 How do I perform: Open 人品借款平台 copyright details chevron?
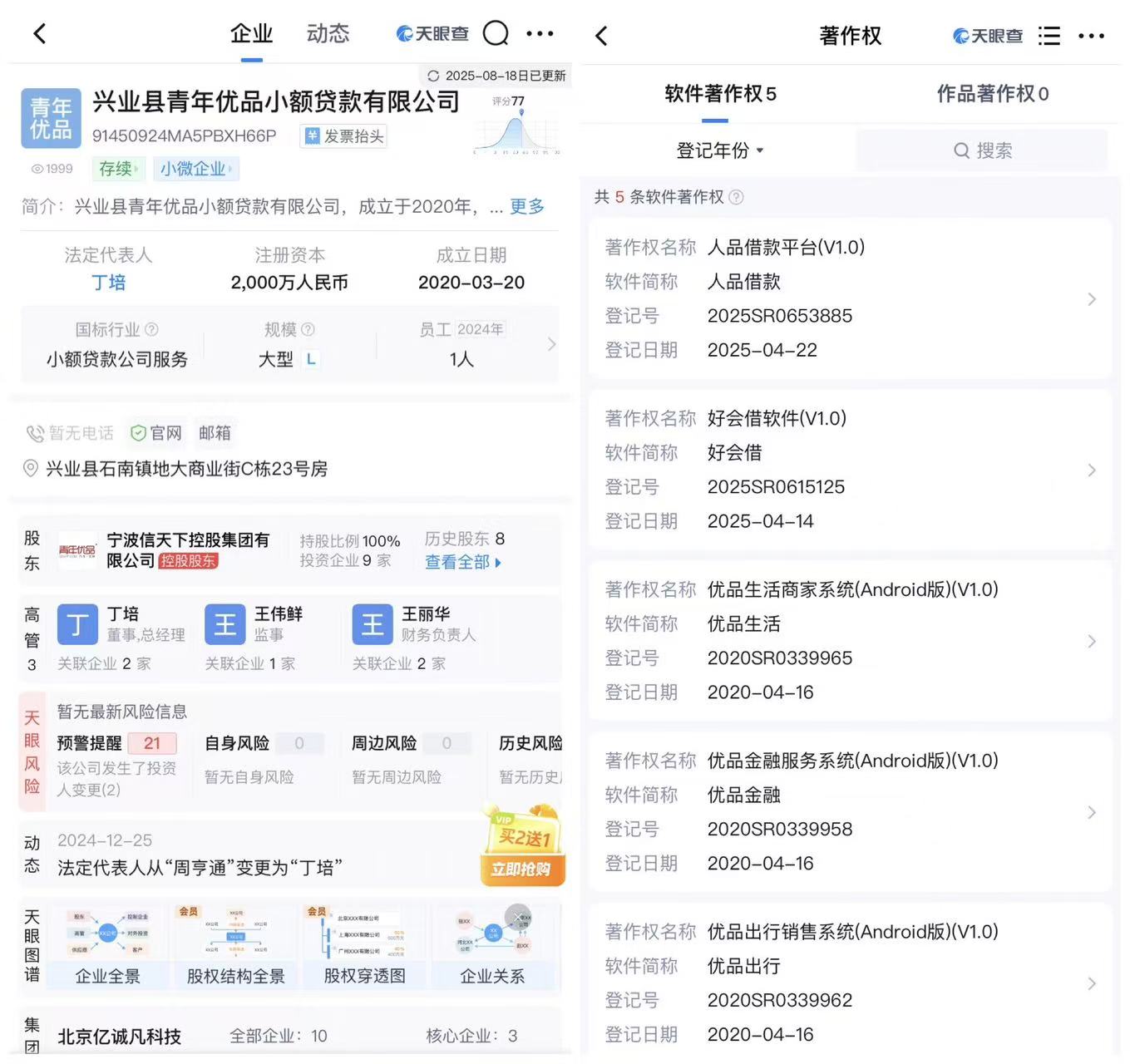tap(1092, 299)
